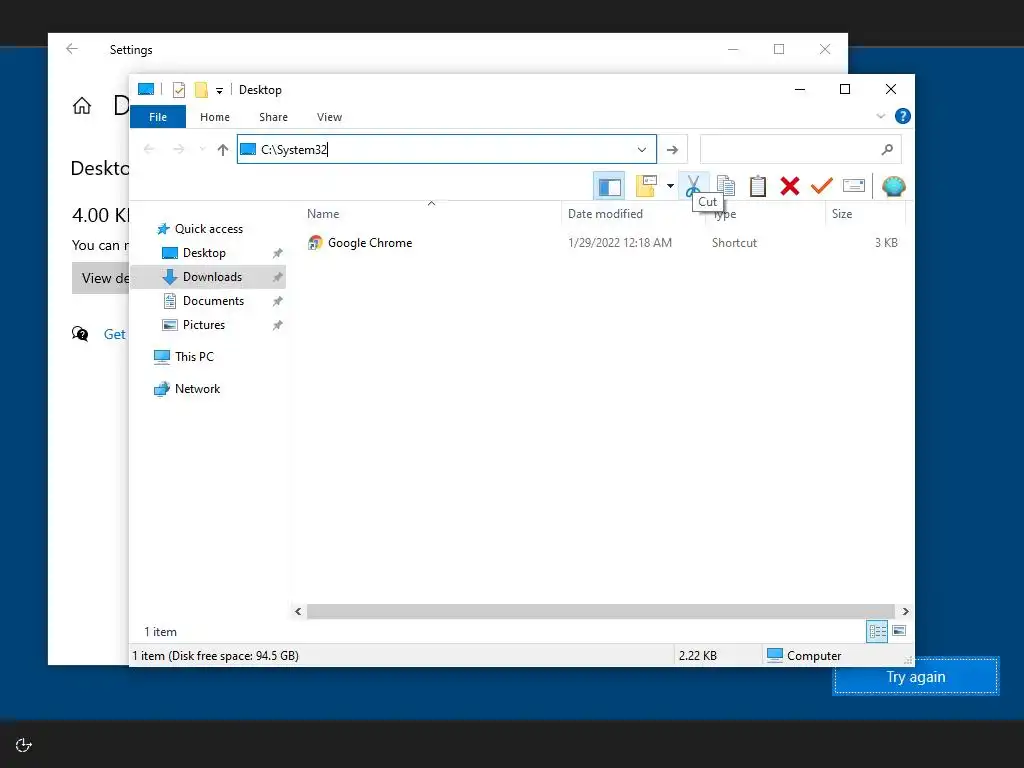
Task: Click the search magnifier icon
Action: 887,150
